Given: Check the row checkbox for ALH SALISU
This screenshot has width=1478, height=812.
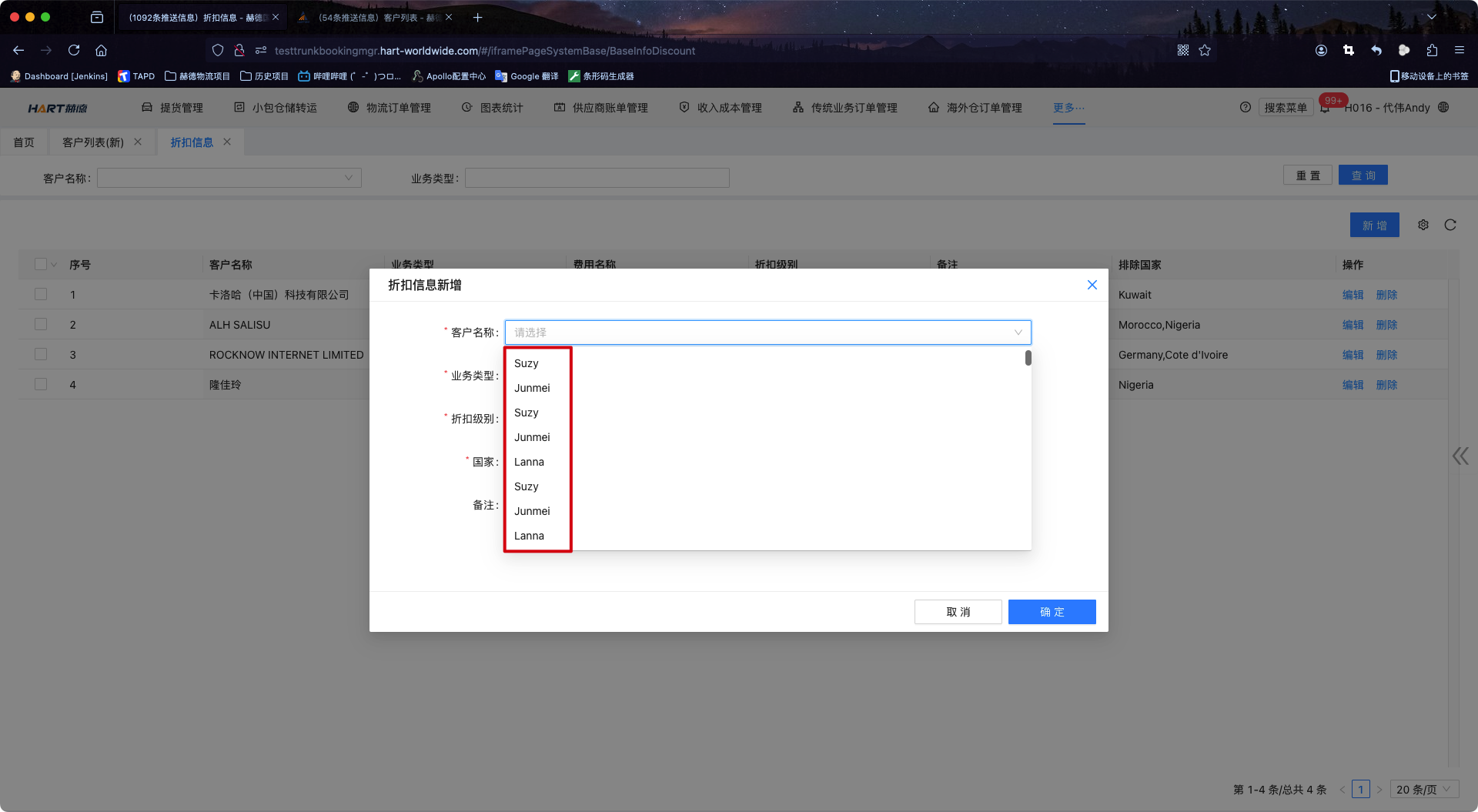Looking at the screenshot, I should (x=41, y=324).
